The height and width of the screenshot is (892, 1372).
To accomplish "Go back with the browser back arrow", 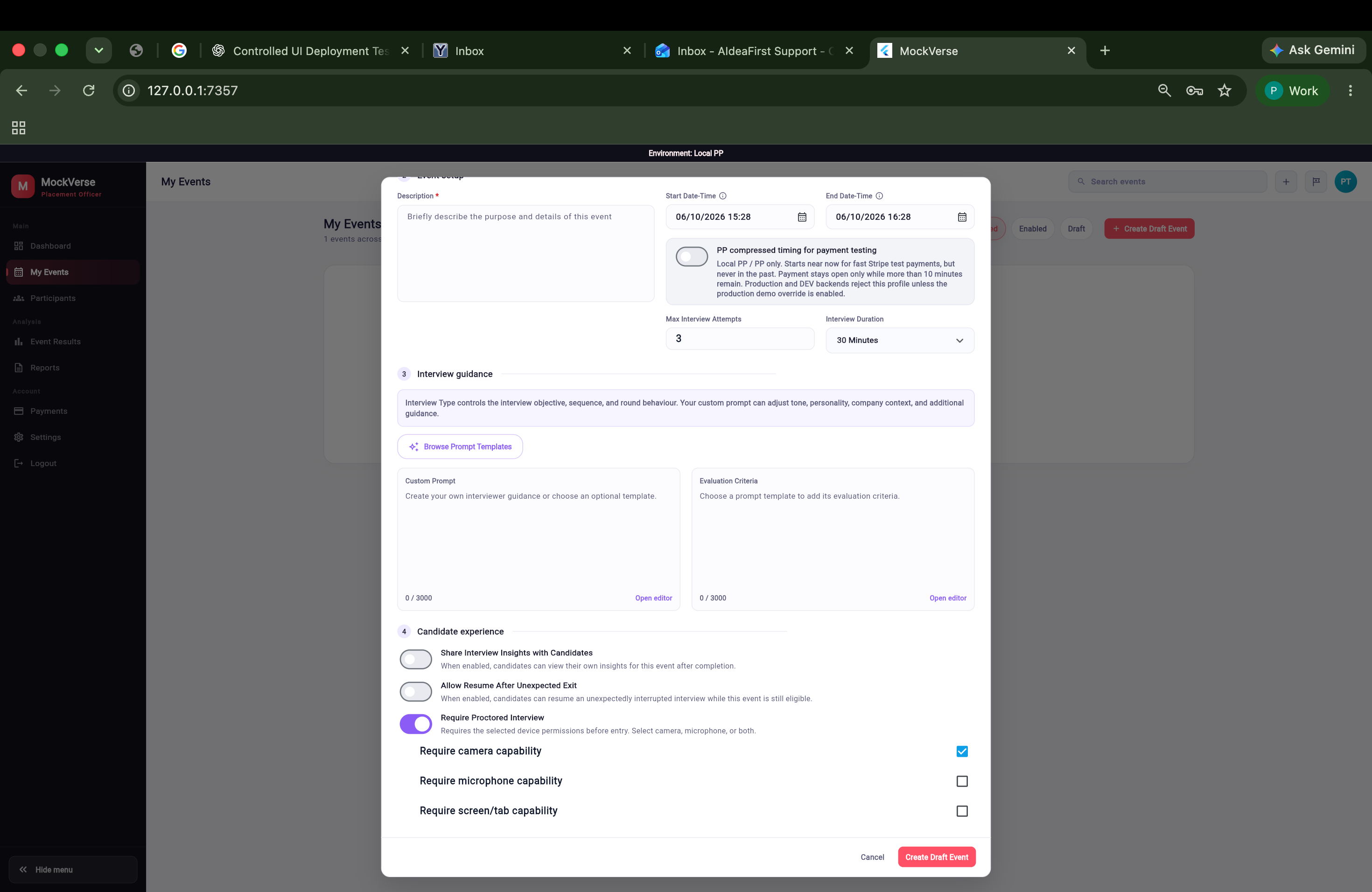I will tap(21, 91).
